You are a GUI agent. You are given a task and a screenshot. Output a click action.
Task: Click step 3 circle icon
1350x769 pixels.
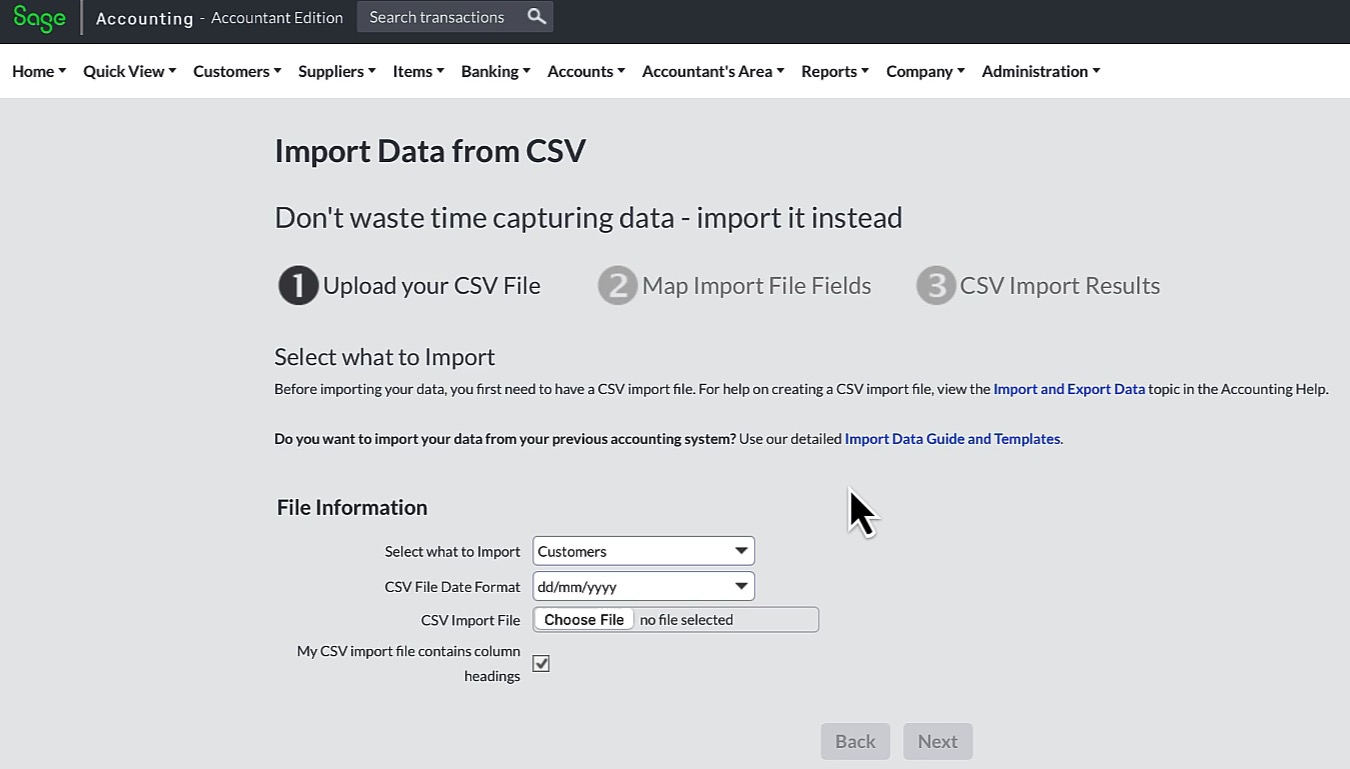(936, 286)
